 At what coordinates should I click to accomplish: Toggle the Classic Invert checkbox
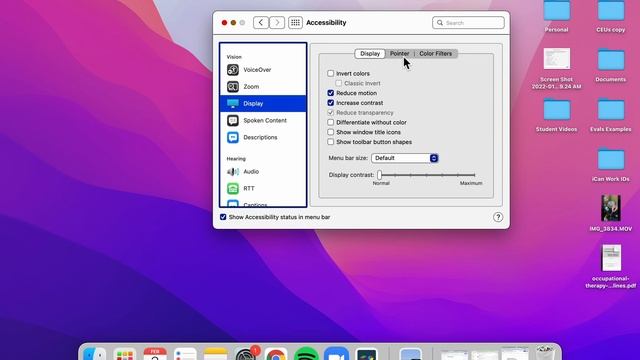339,83
